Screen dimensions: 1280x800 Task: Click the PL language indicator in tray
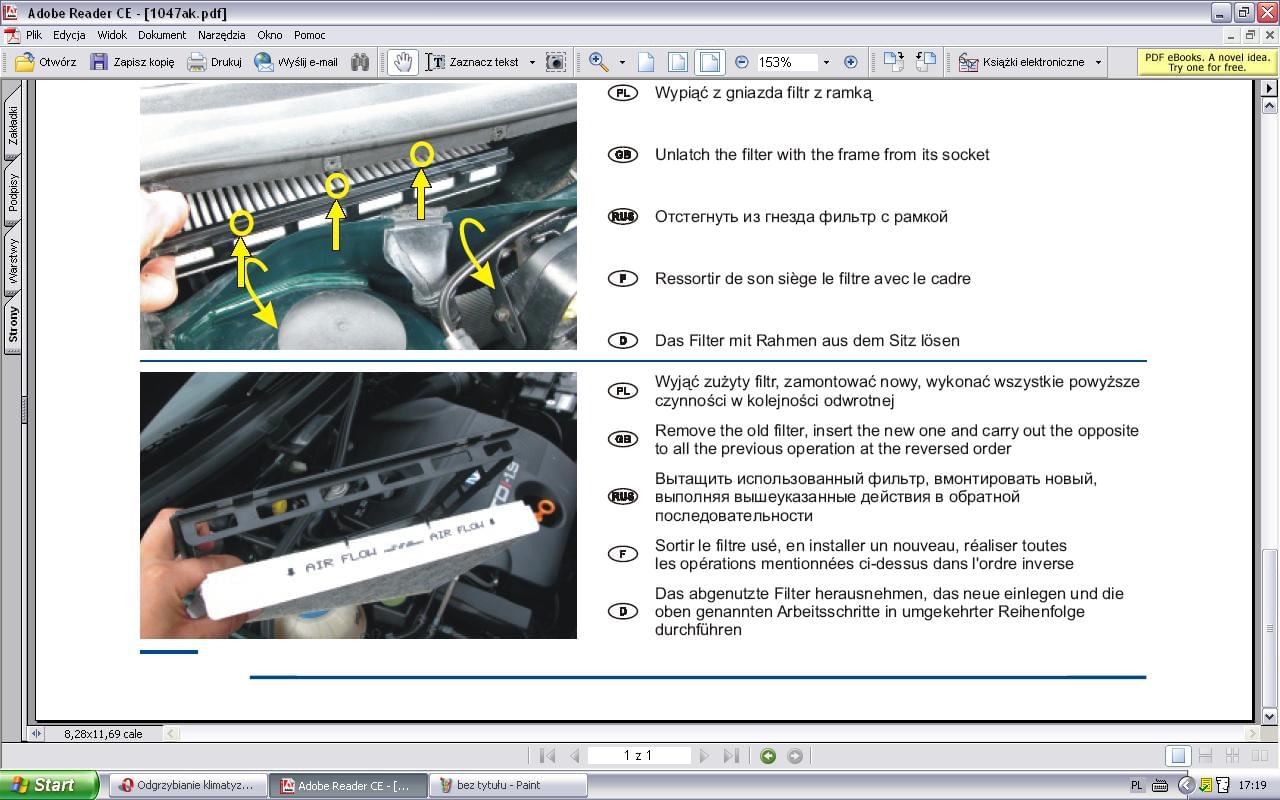1138,785
